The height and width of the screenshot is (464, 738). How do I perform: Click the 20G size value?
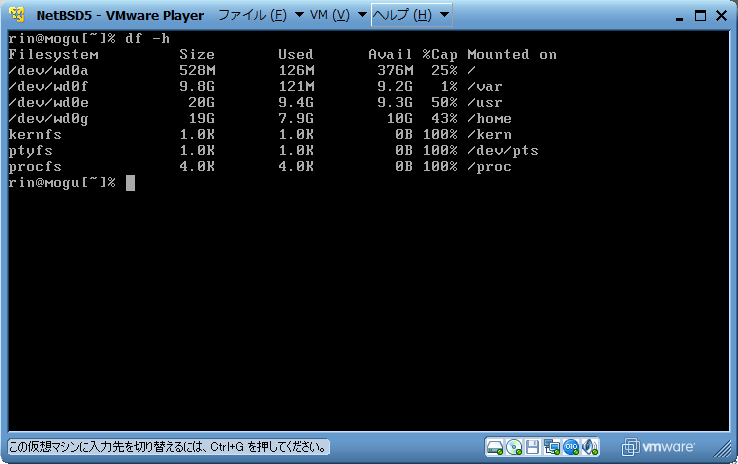click(201, 103)
